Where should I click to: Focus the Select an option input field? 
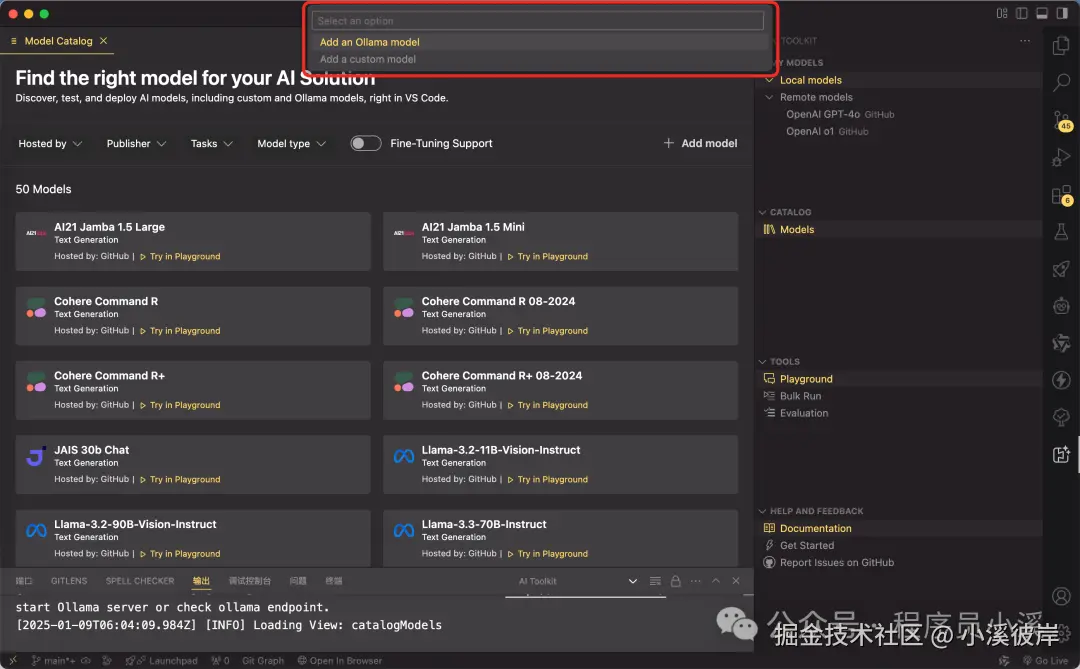538,21
